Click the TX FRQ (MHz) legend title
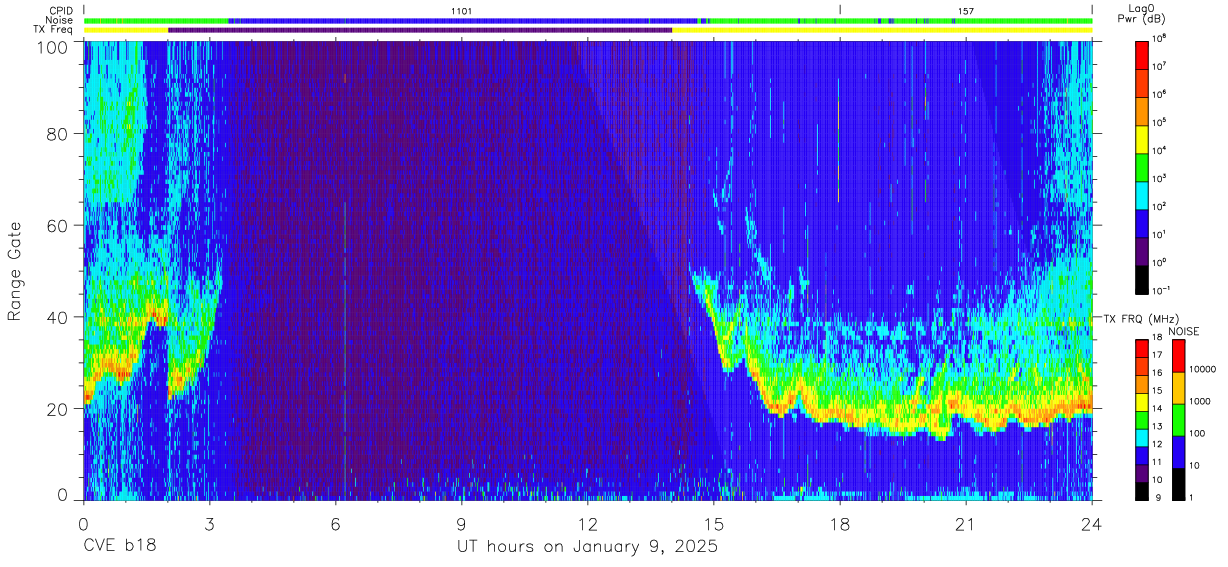Image resolution: width=1228 pixels, height=567 pixels. click(1139, 318)
